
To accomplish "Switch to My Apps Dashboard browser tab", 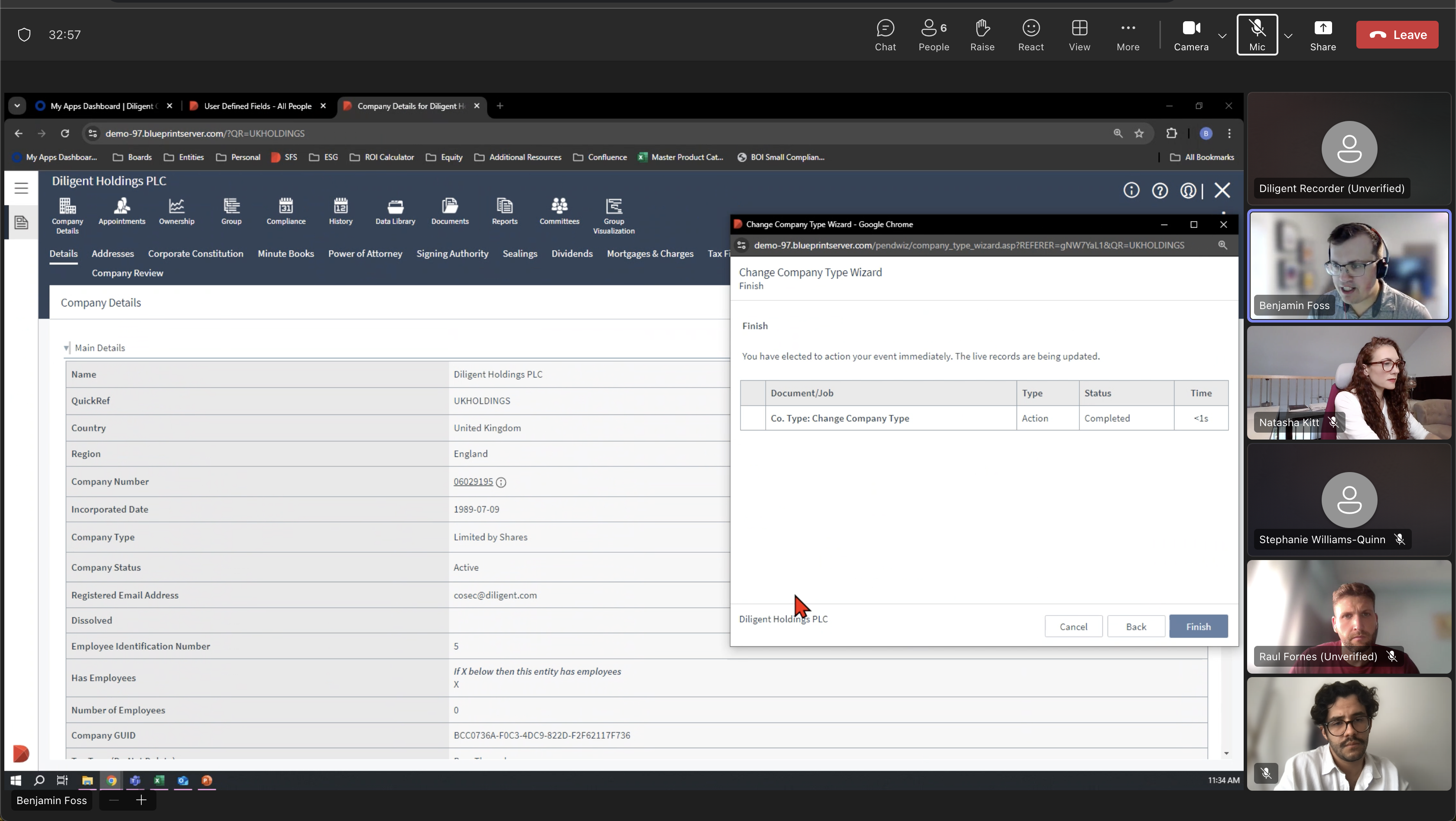I will click(104, 106).
